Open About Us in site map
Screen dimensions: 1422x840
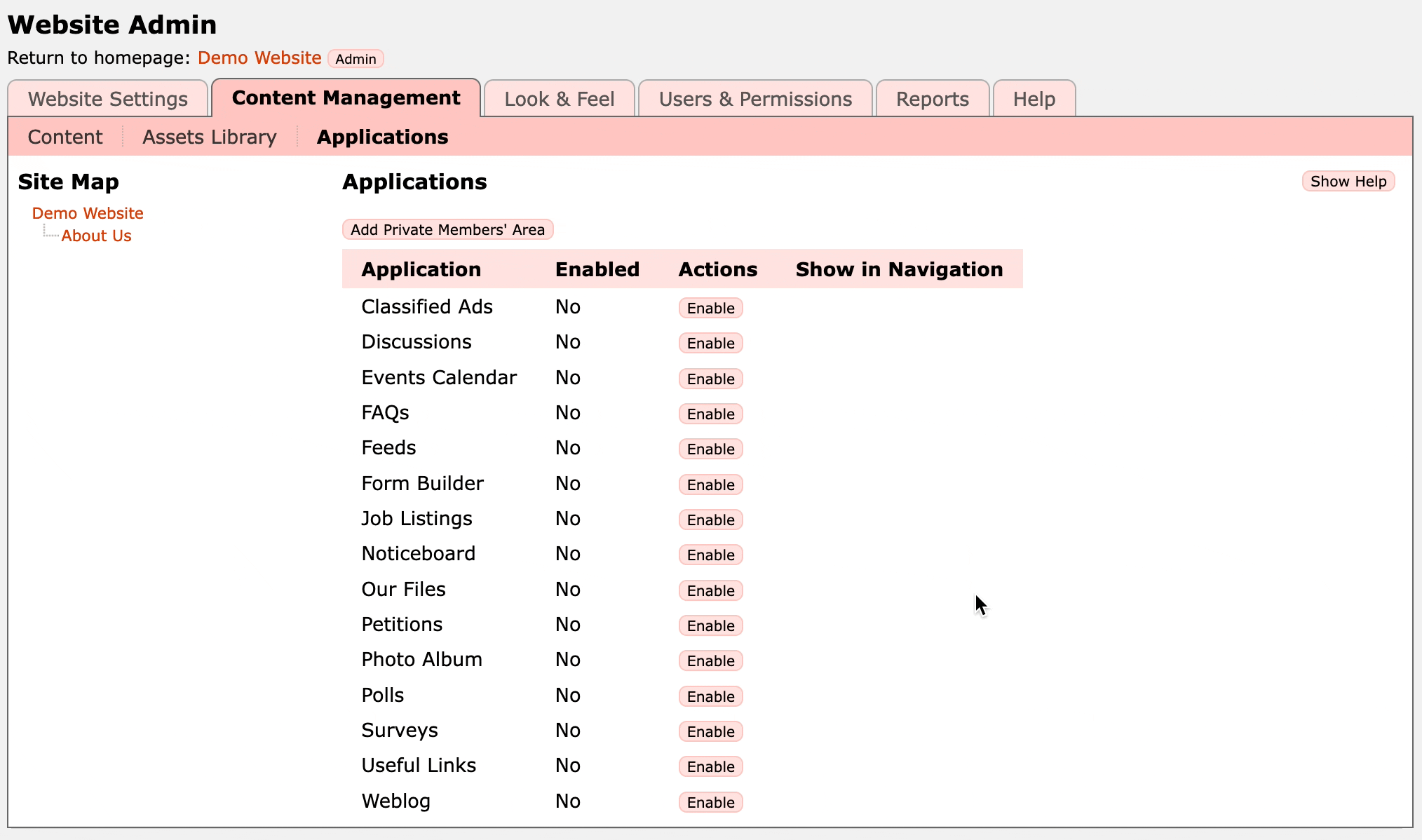[96, 236]
